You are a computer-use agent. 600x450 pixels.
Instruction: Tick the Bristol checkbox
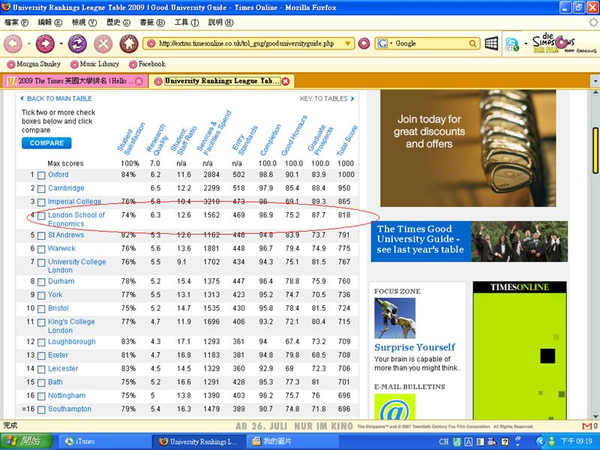click(x=41, y=309)
